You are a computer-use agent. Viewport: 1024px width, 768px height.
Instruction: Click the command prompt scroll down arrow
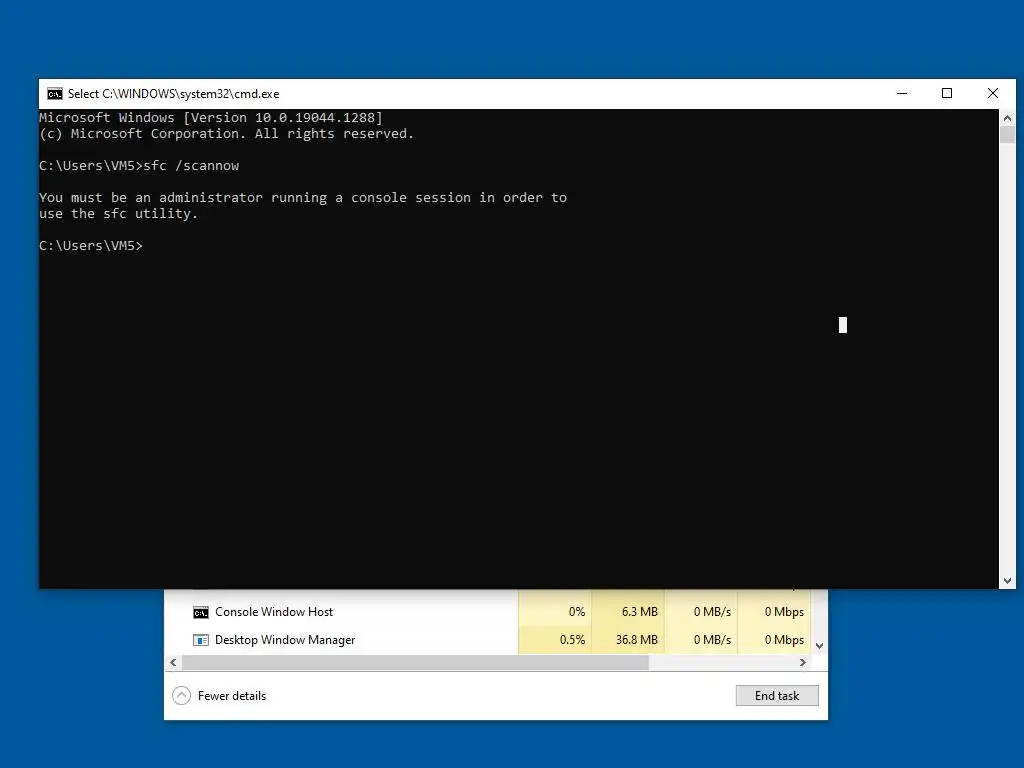pyautogui.click(x=1007, y=581)
